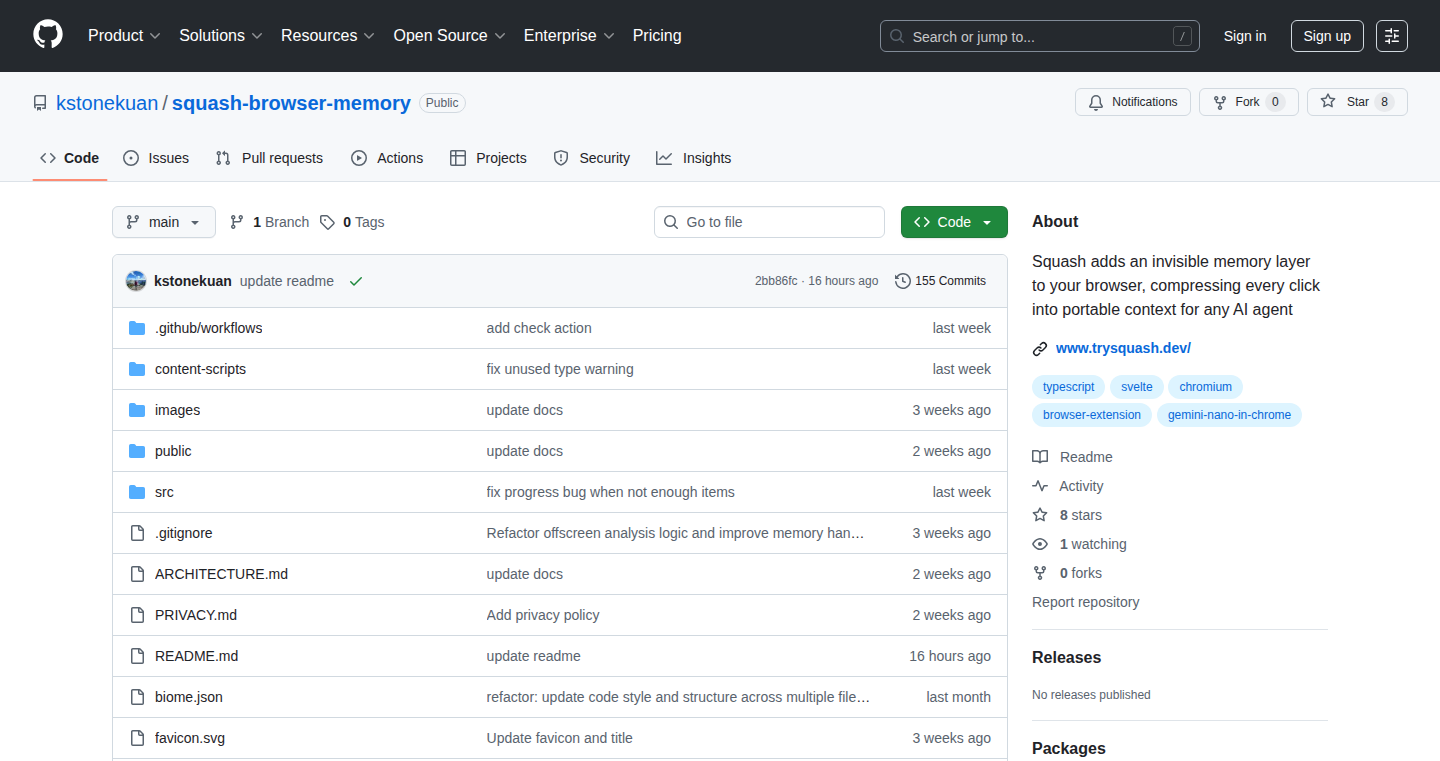Click the Sign in link
Viewport: 1440px width, 761px height.
click(1245, 36)
